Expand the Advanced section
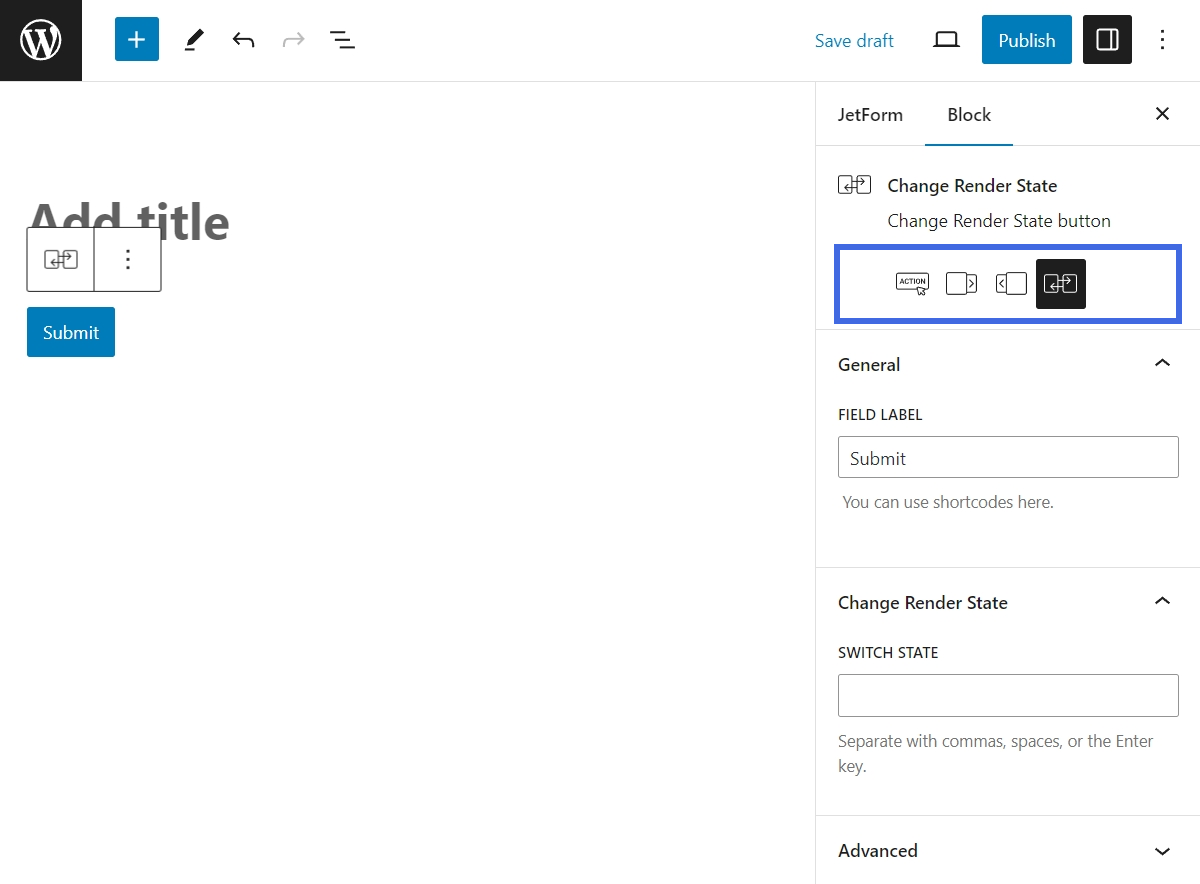This screenshot has height=884, width=1200. [1162, 850]
